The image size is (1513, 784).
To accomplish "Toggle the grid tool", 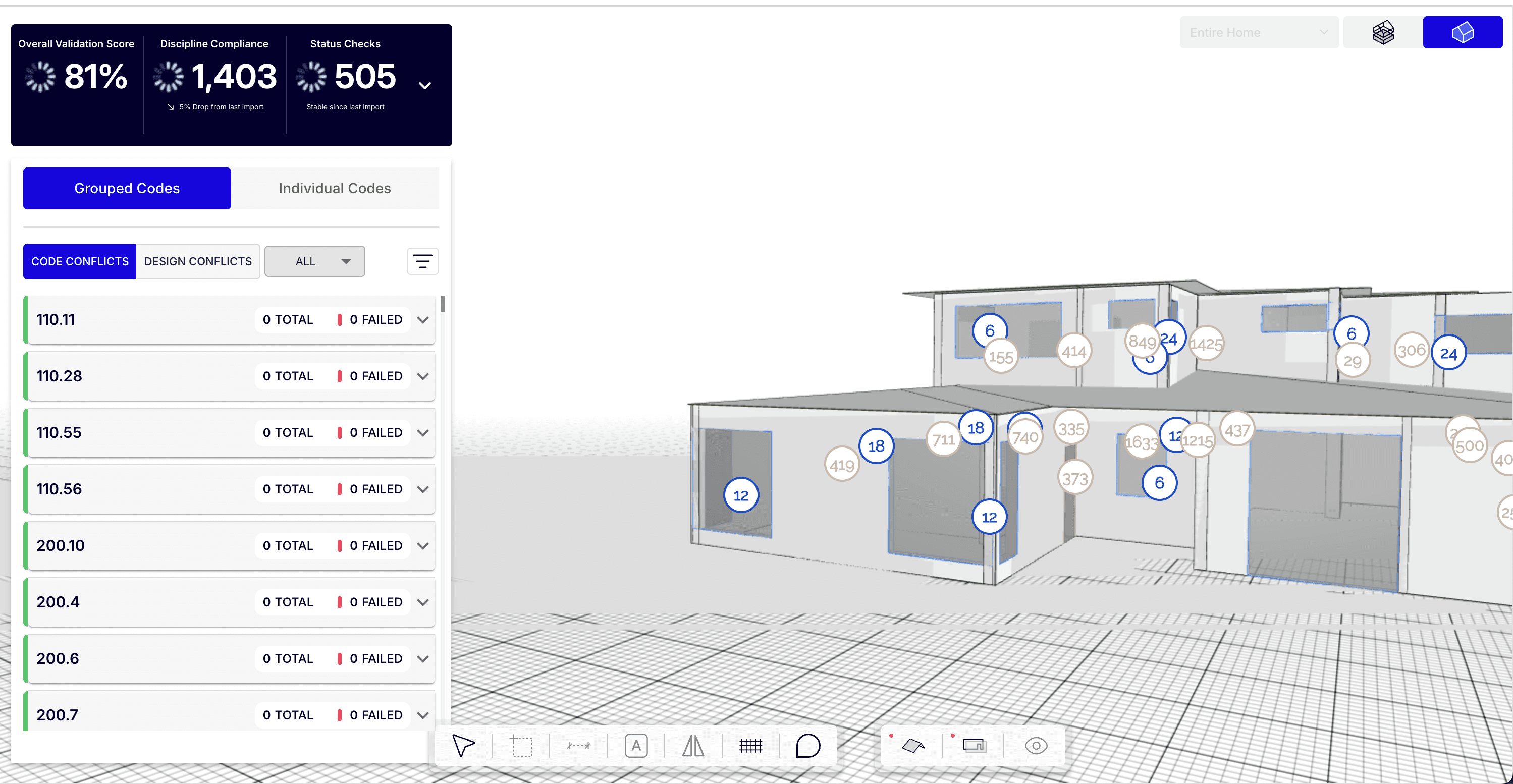I will (750, 745).
